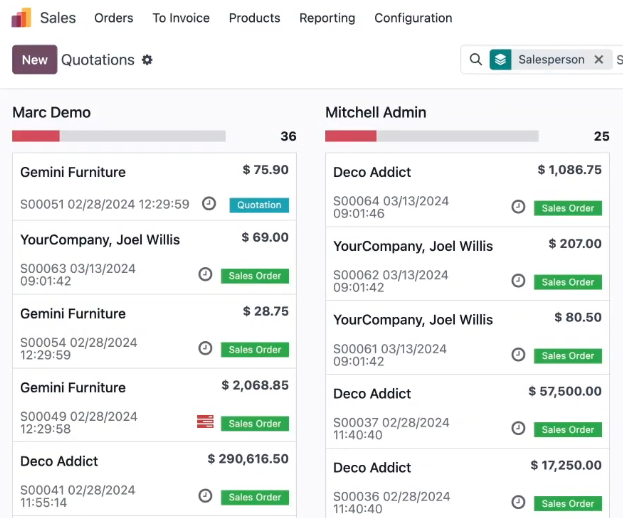Open the Gemini Furniture $ 2,068.85 card

154,405
